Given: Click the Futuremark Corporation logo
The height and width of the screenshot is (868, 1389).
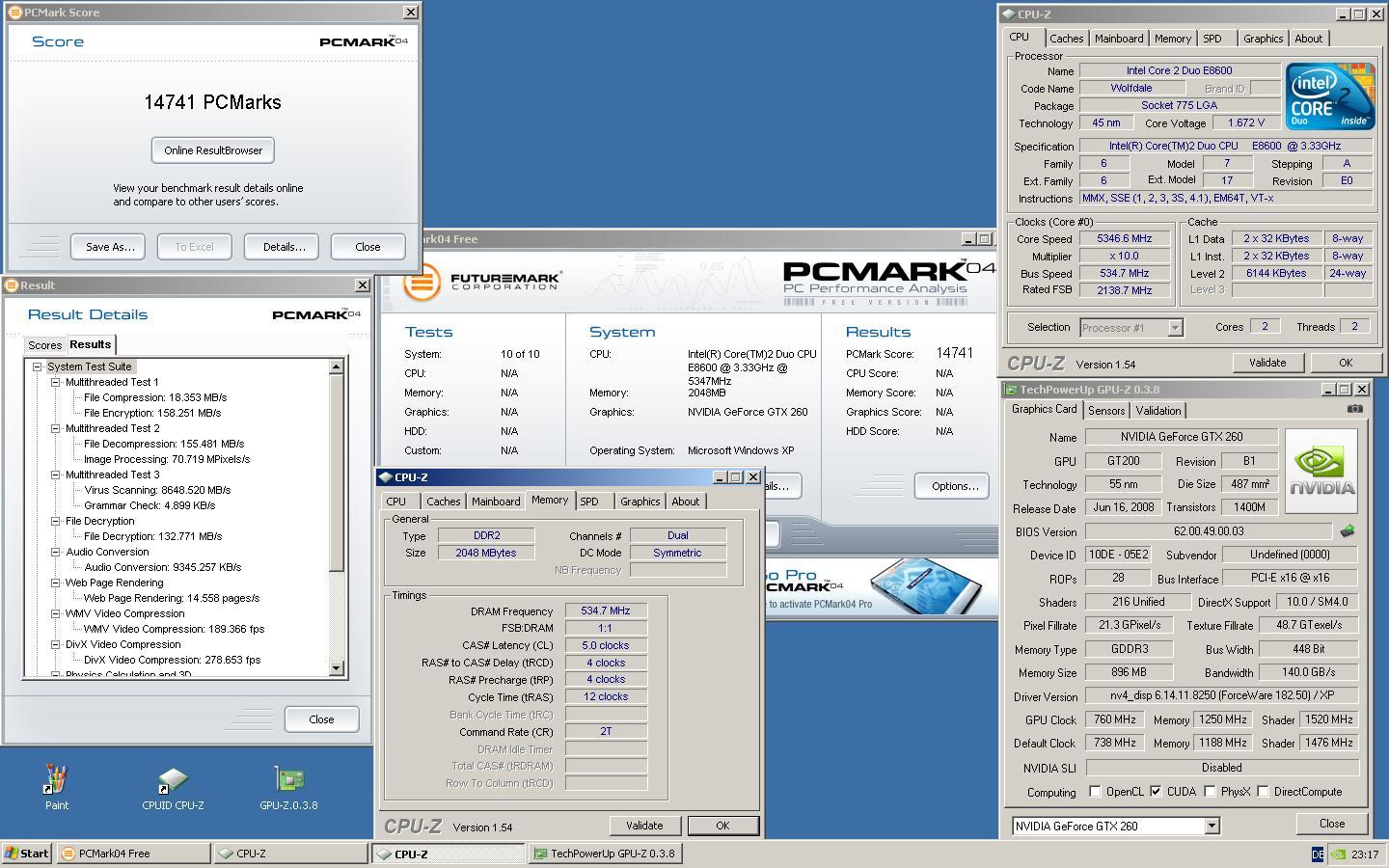Looking at the screenshot, I should click(x=481, y=282).
